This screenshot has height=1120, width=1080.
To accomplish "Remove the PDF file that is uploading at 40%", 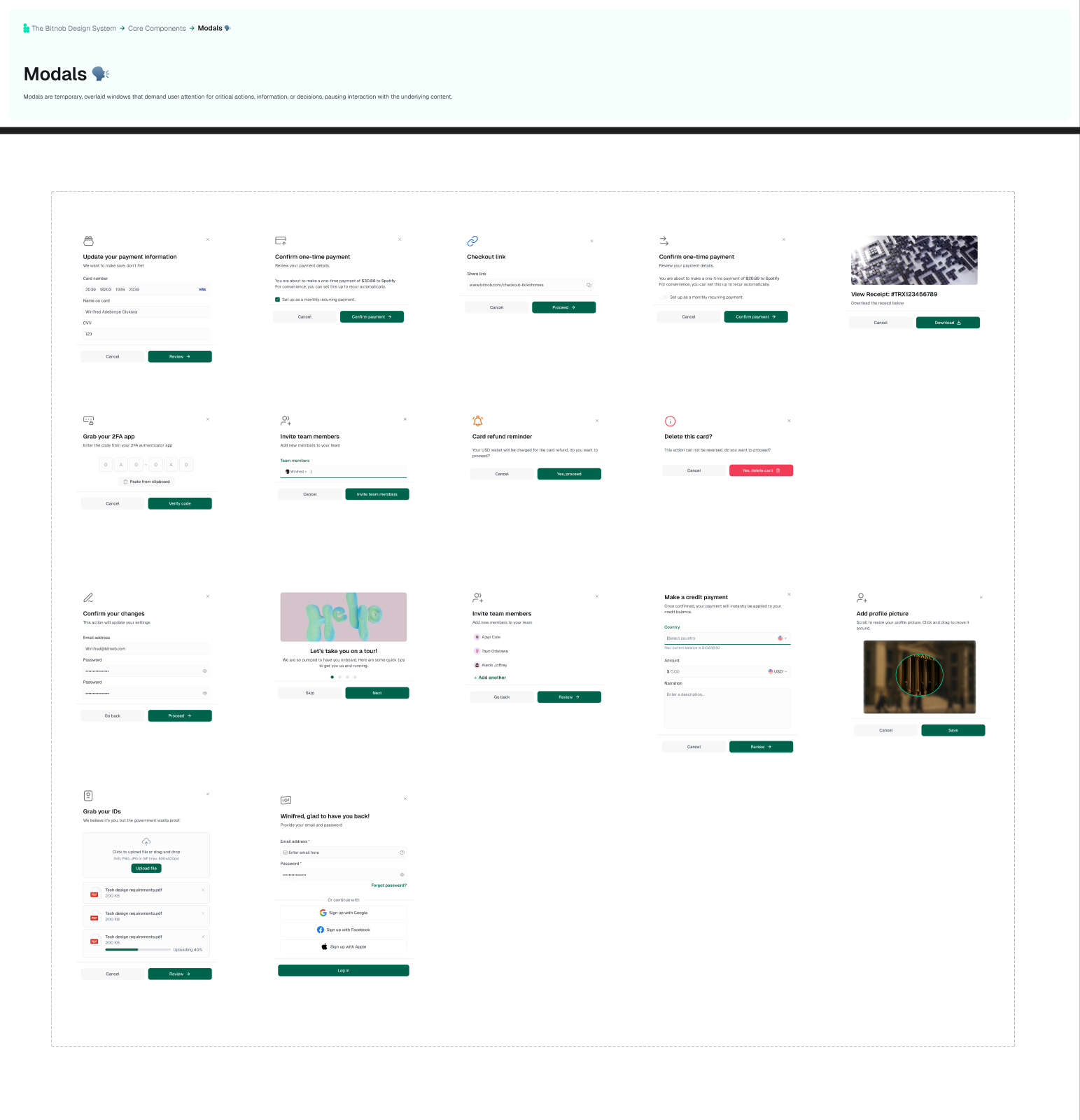I will [x=203, y=937].
